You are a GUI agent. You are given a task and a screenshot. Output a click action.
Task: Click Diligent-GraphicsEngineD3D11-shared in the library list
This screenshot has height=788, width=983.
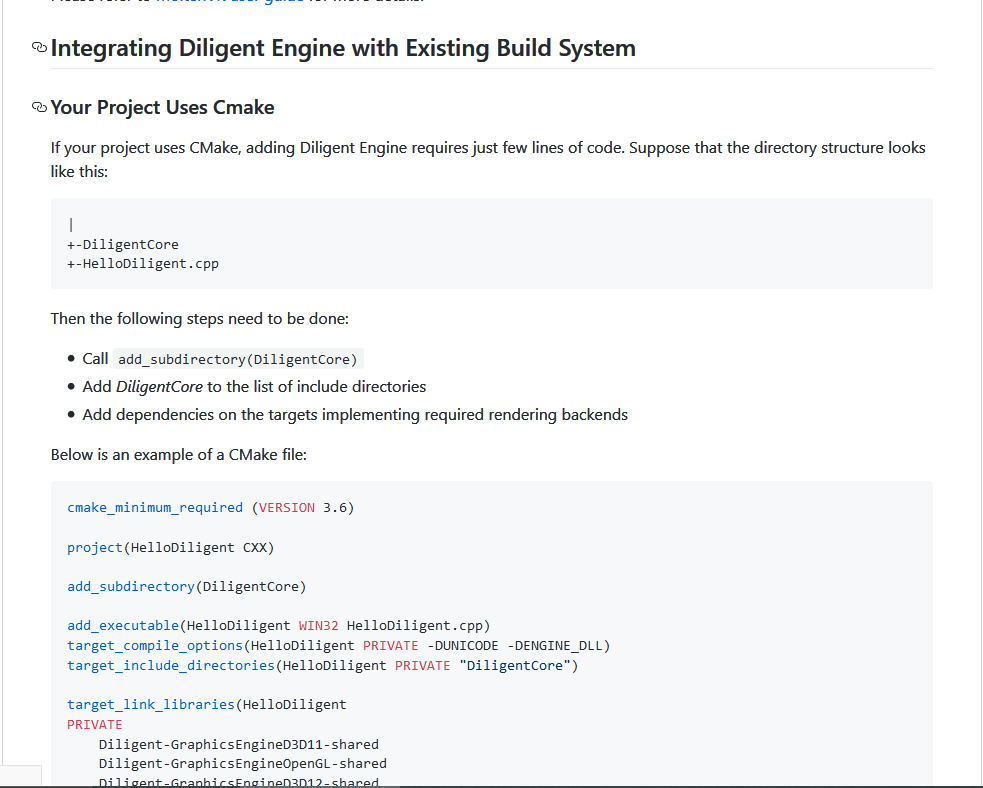tap(238, 744)
